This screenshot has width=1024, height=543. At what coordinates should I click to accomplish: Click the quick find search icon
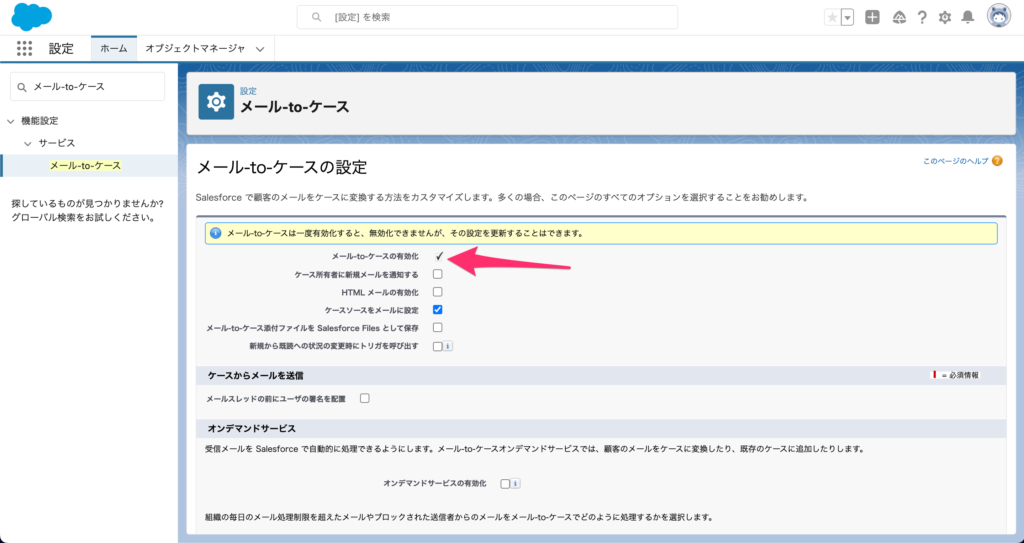23,87
